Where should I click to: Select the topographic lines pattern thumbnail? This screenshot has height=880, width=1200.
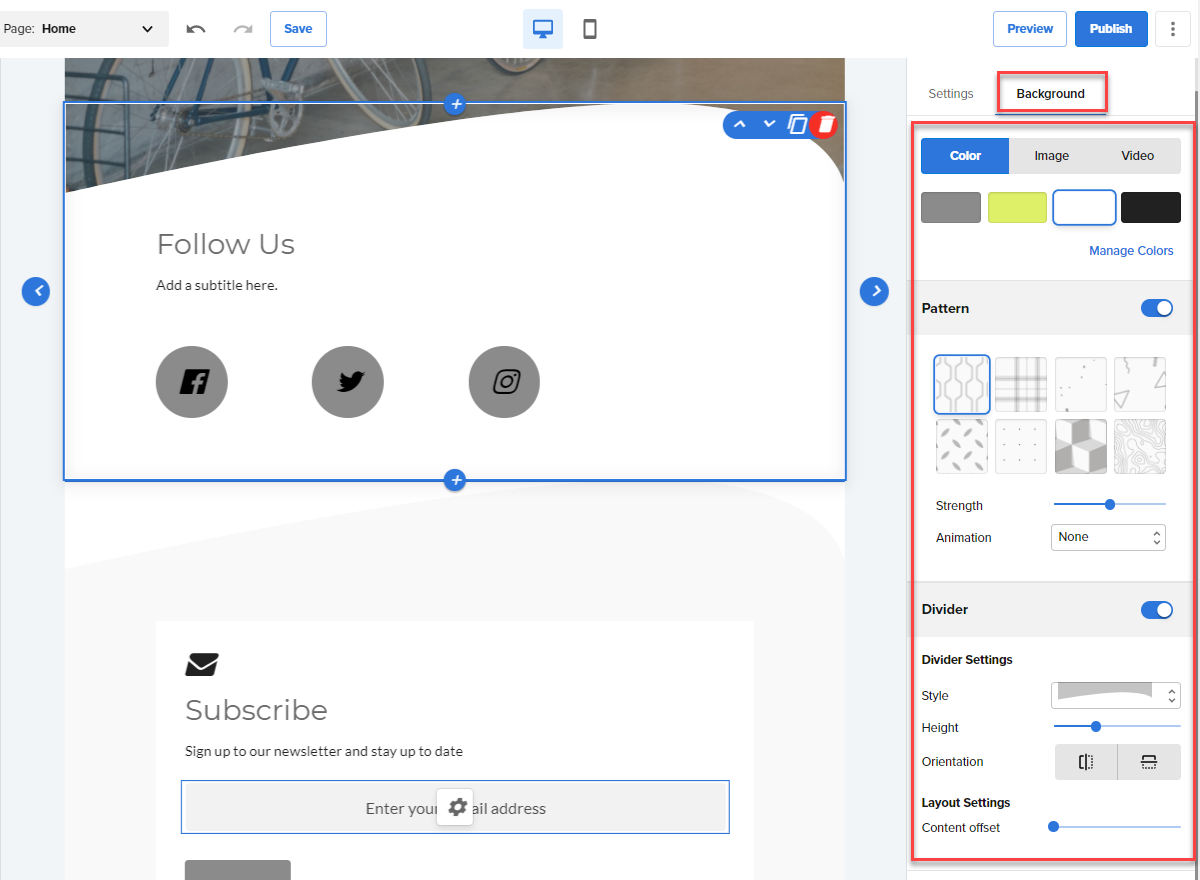(x=1140, y=446)
